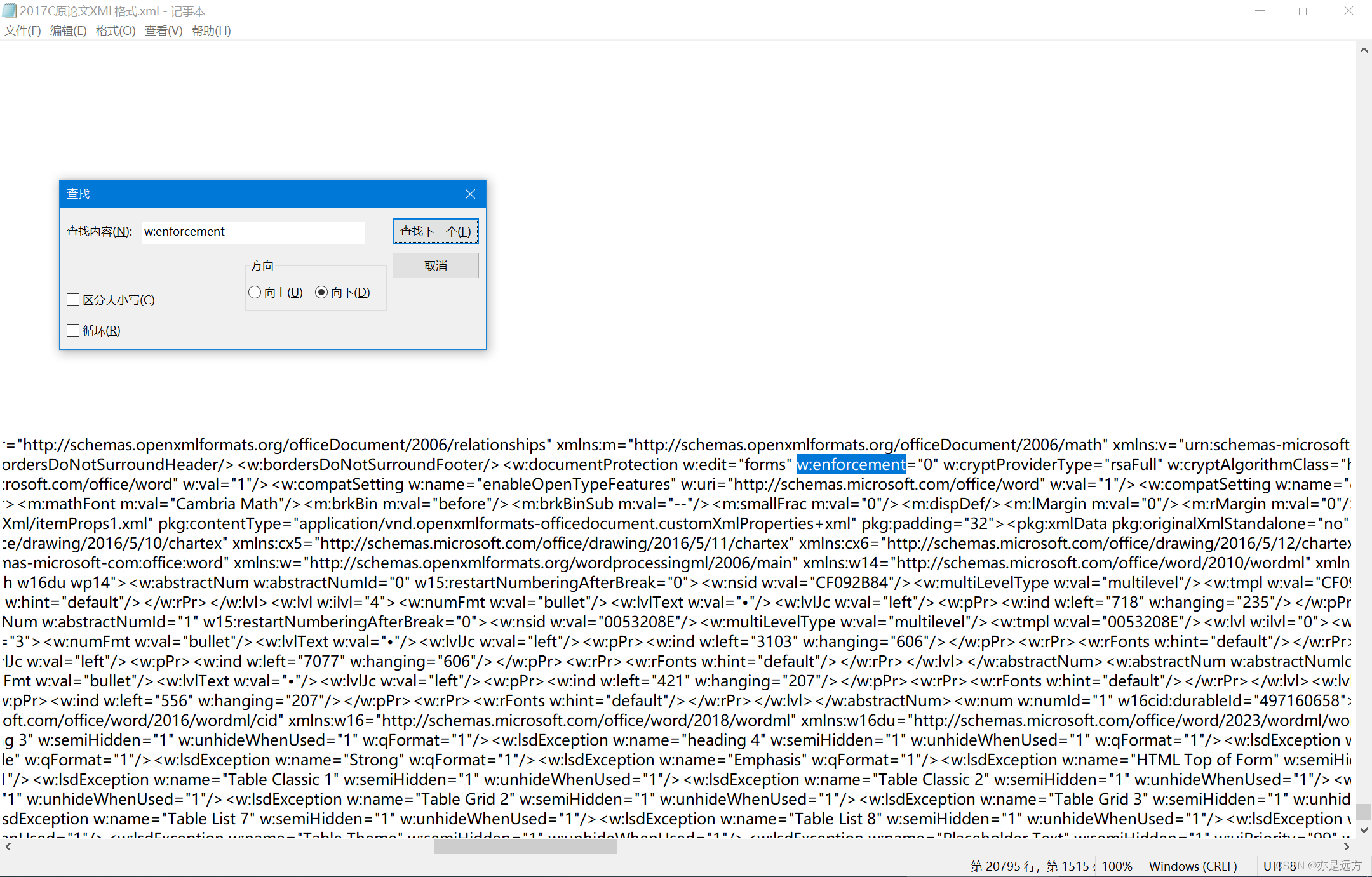Click the 取消 button
1372x877 pixels.
[435, 265]
